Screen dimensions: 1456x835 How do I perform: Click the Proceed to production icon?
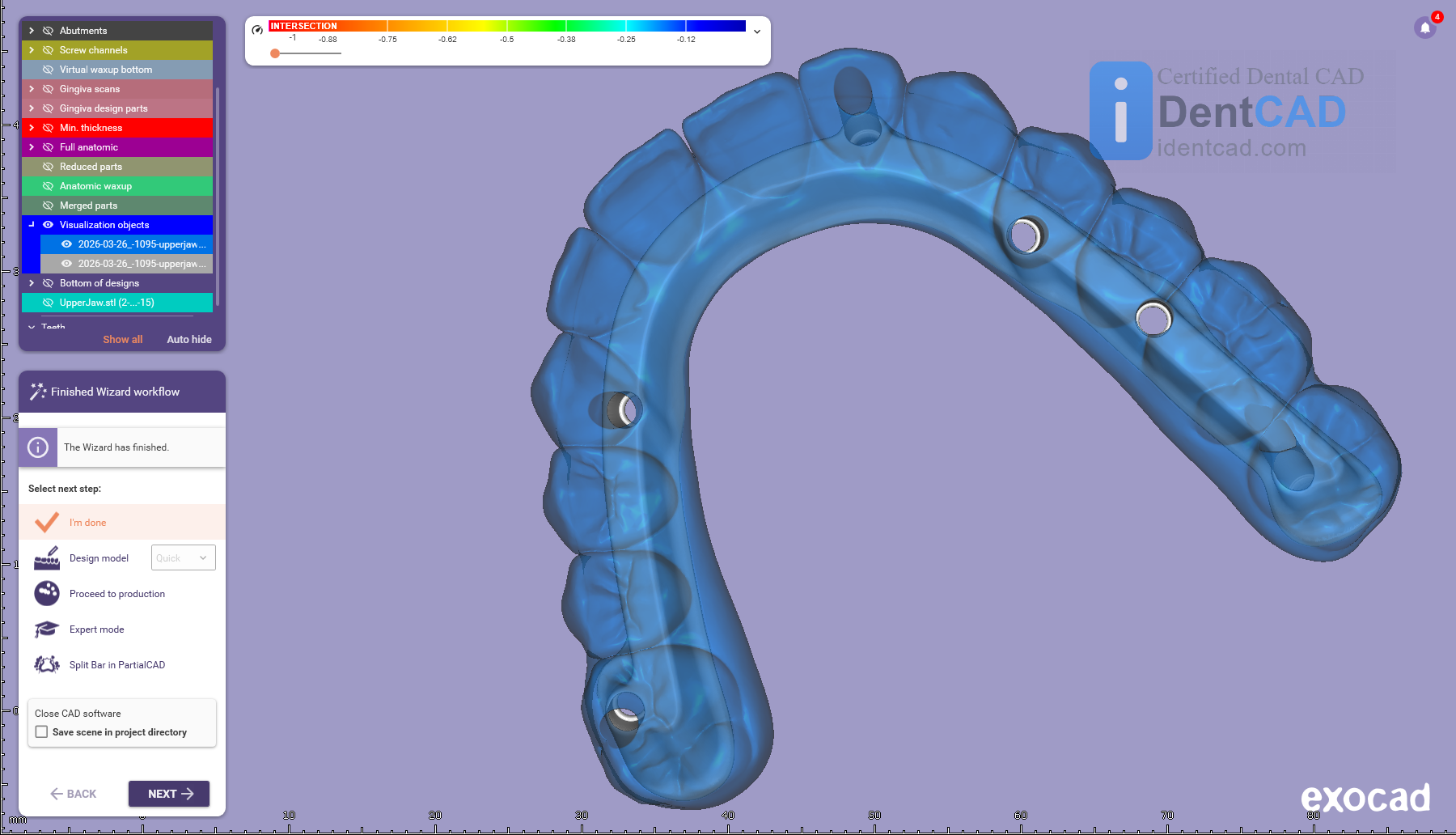click(x=47, y=594)
